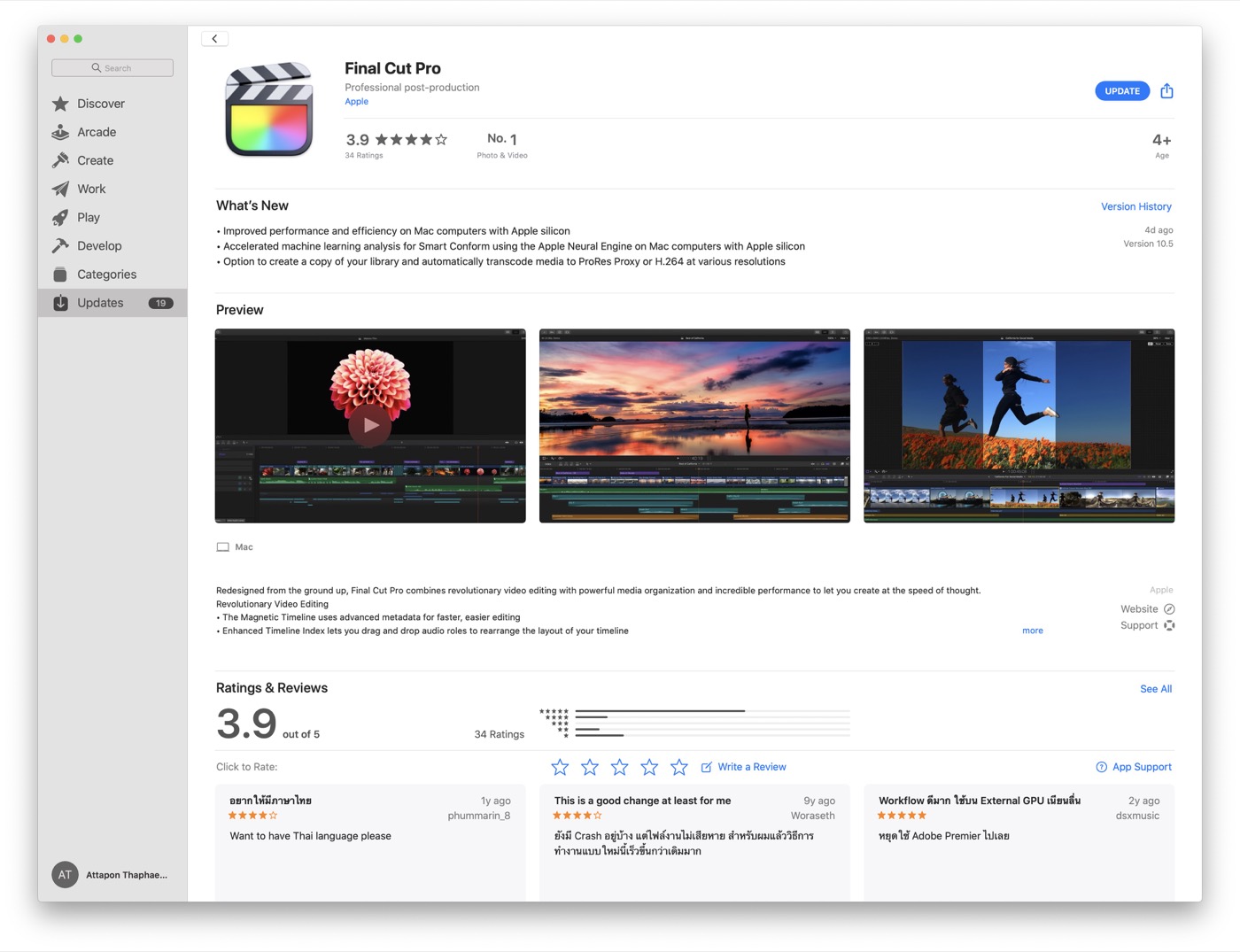1240x952 pixels.
Task: Click the Write a Review link
Action: 751,767
